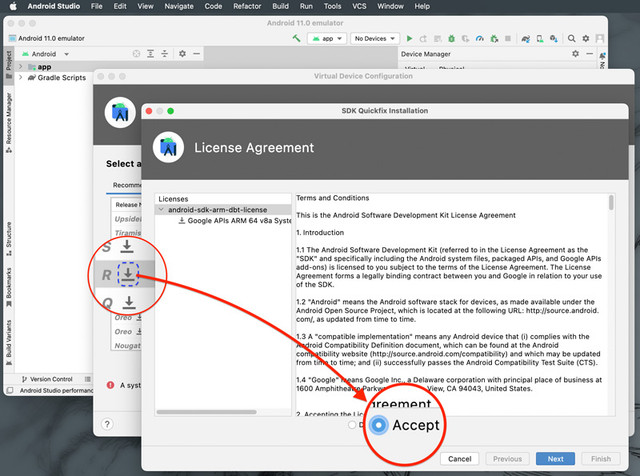The width and height of the screenshot is (640, 476).
Task: Click the Debug app bug icon
Action: click(451, 38)
